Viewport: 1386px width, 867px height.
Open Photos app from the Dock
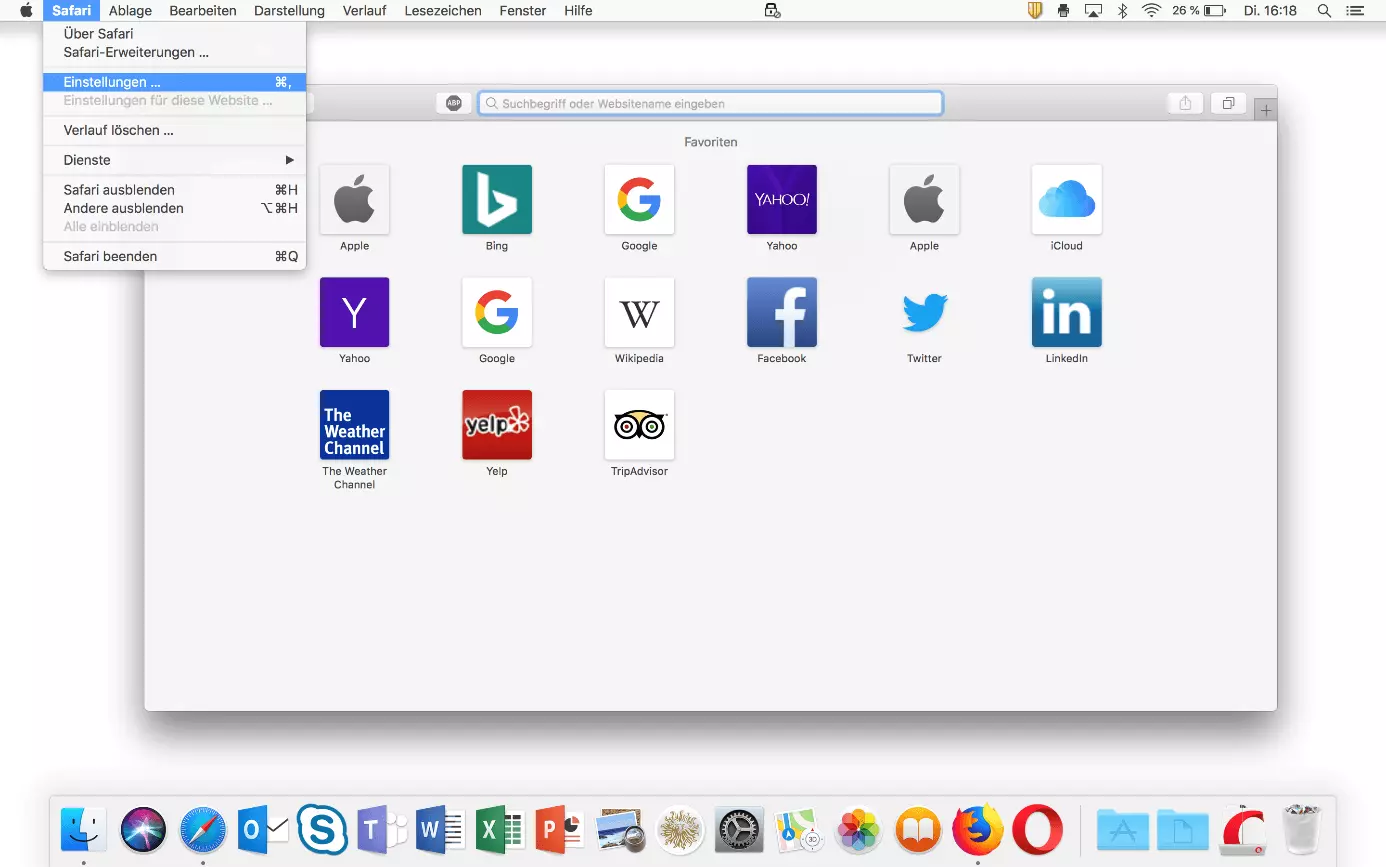858,829
